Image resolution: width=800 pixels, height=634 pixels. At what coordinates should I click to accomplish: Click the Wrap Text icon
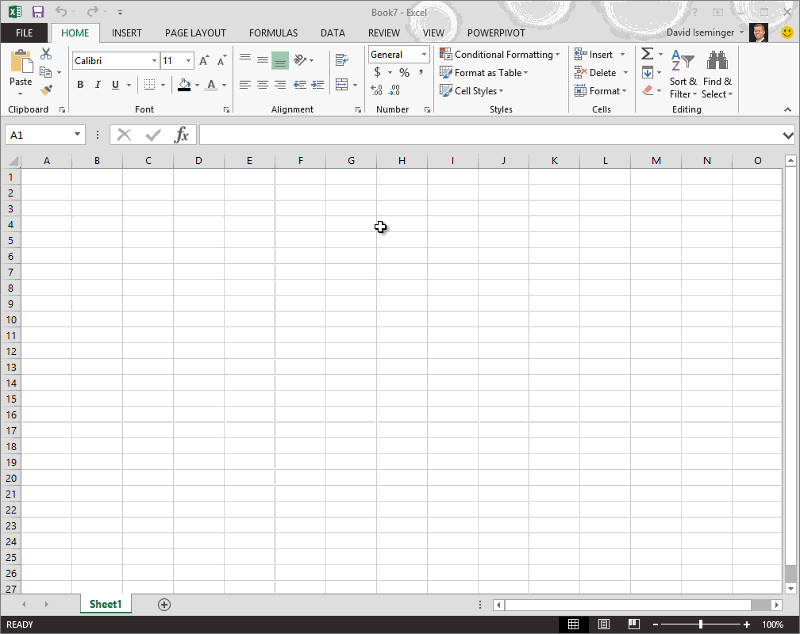click(342, 60)
